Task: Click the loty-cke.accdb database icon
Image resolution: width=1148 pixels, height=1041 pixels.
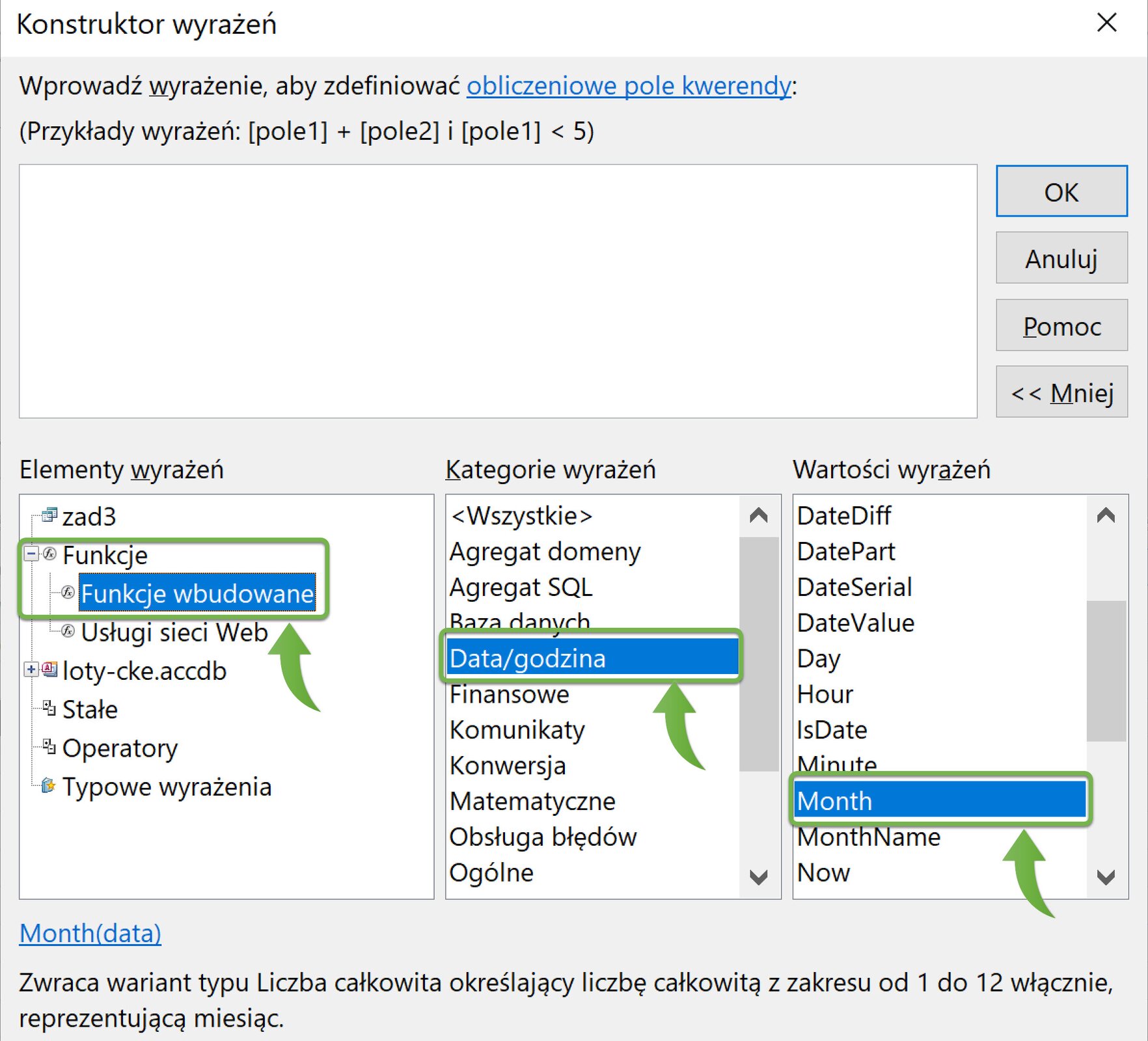Action: [x=49, y=669]
